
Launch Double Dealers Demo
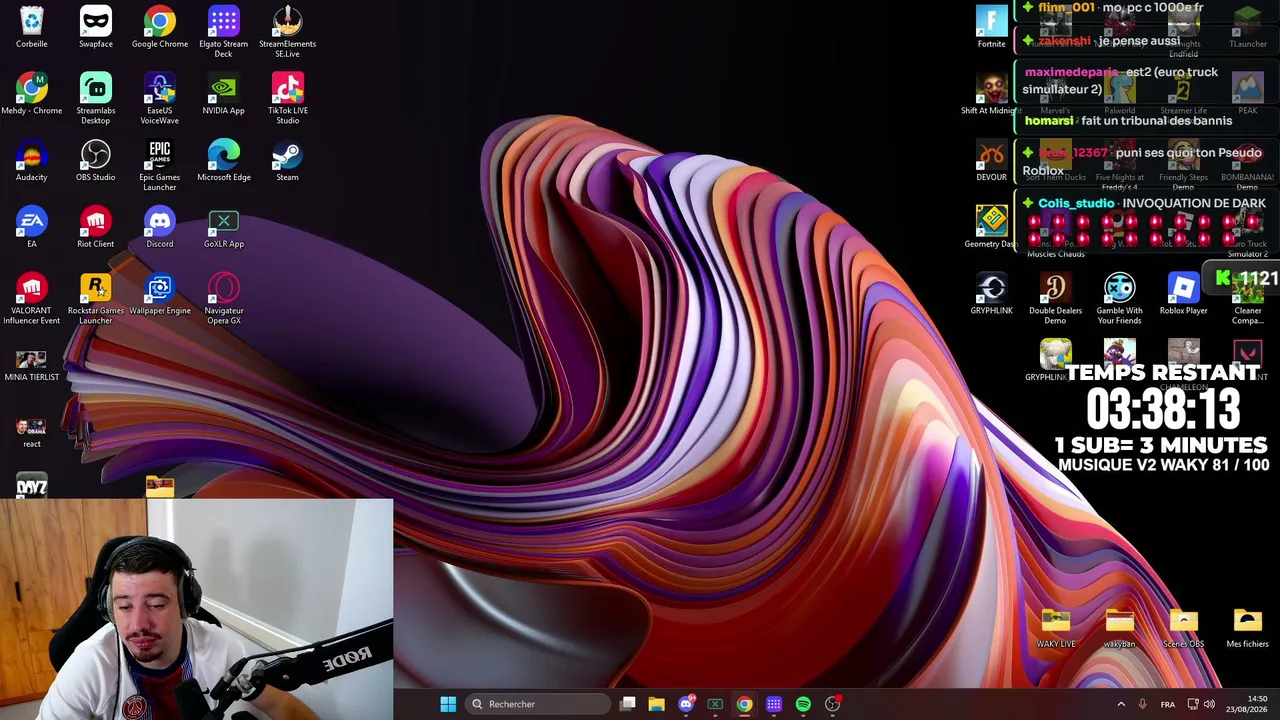[1055, 299]
